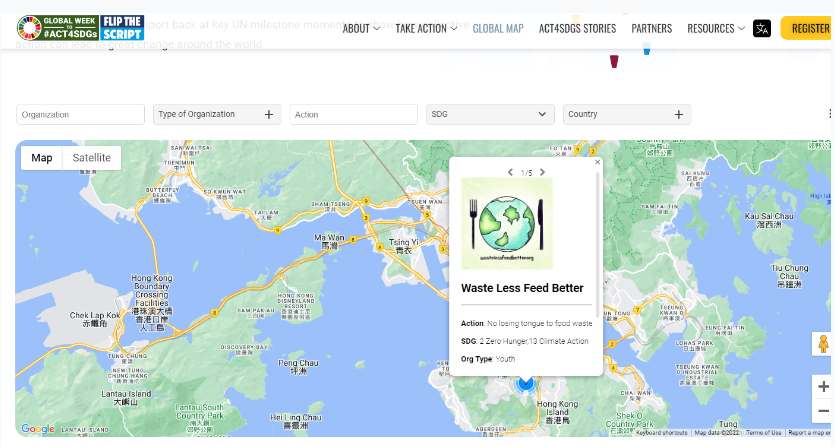Screen dimensions: 835x447
Task: Expand the Resources menu
Action: [x=716, y=28]
